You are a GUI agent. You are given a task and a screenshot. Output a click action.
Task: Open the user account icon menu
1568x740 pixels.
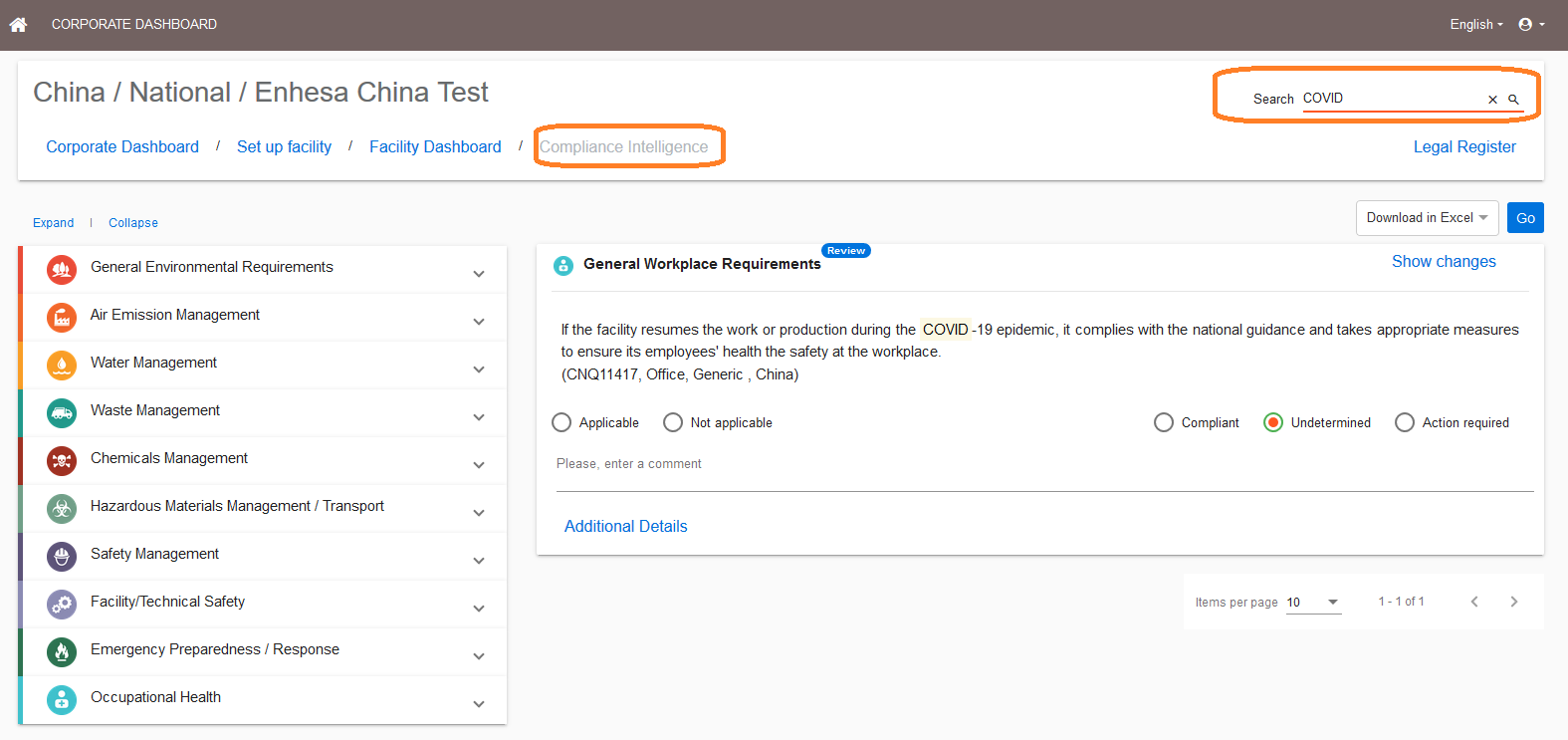(1531, 24)
